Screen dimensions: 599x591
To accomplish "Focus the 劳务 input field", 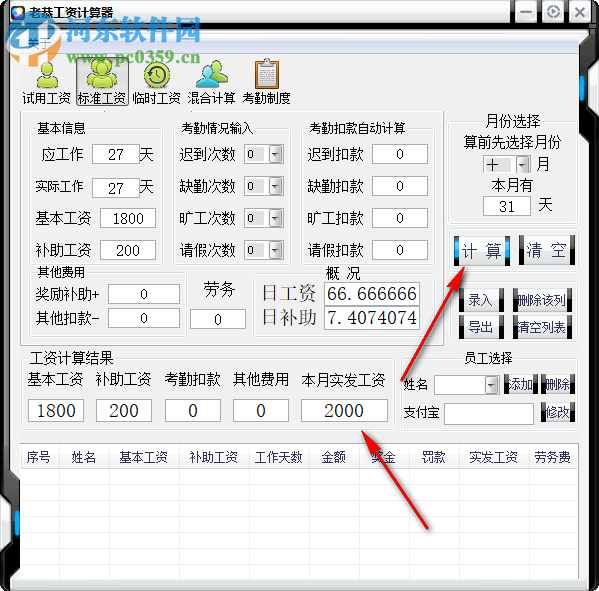I will coord(218,319).
